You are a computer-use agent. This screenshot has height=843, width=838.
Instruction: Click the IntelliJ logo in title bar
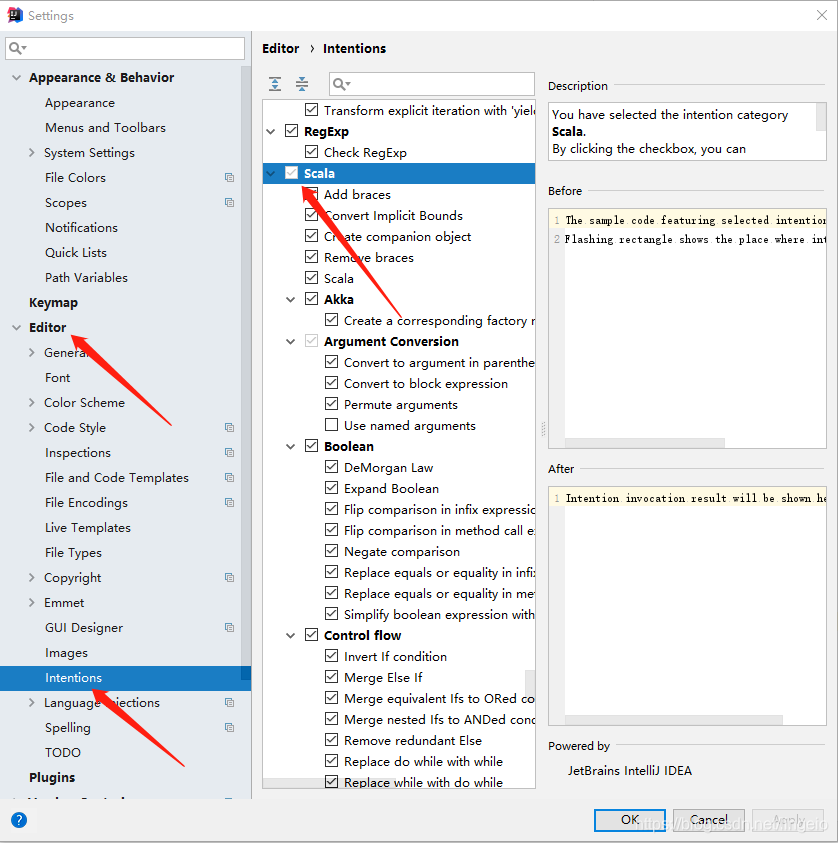[x=15, y=15]
